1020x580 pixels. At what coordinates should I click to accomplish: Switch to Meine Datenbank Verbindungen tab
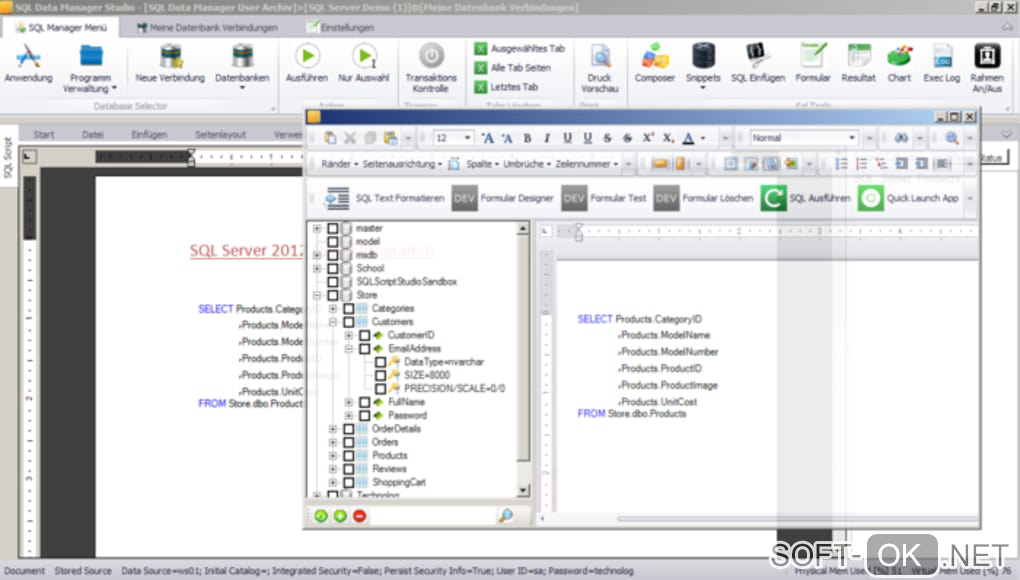coord(207,28)
